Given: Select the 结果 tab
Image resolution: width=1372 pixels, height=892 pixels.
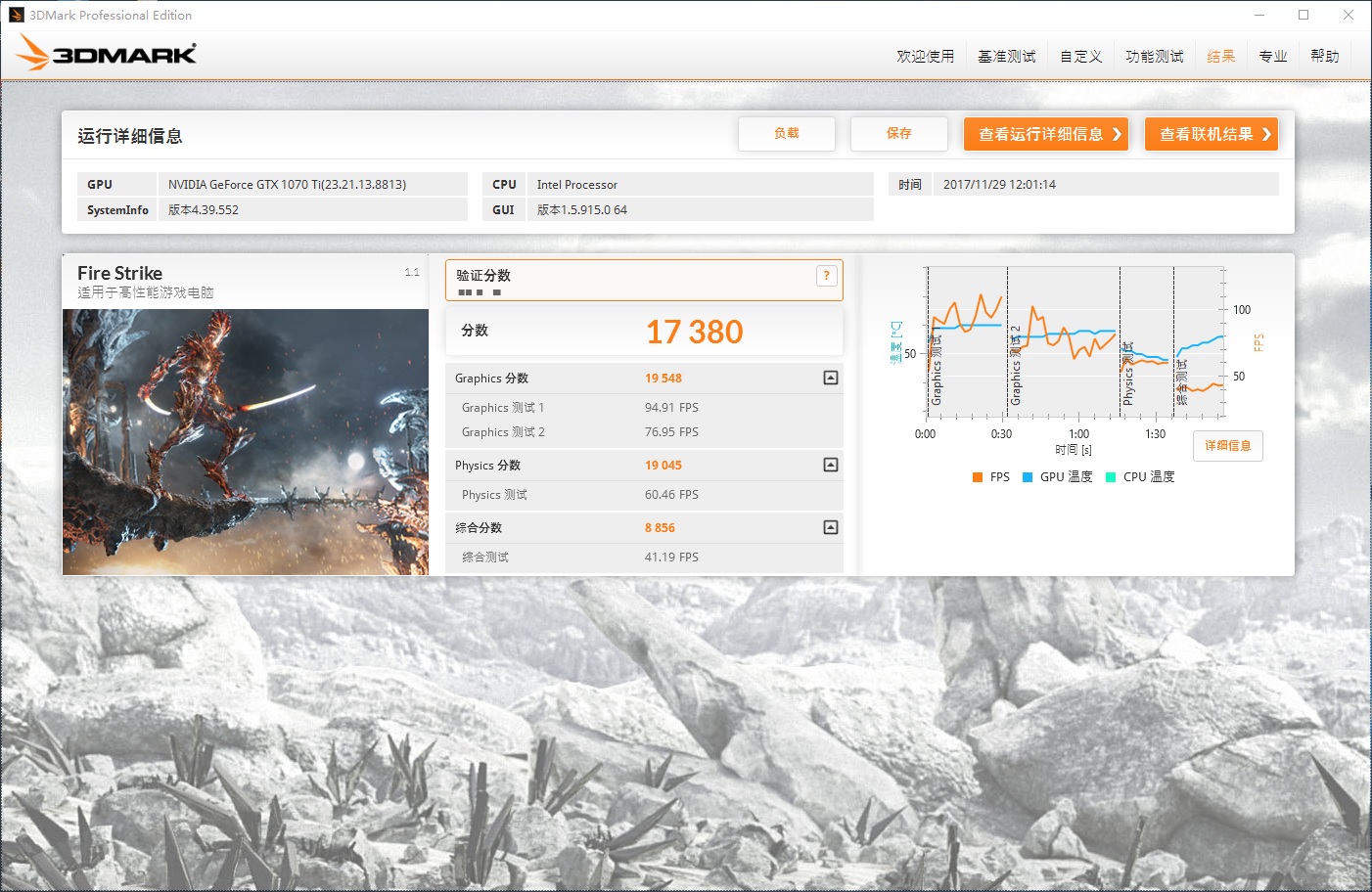Looking at the screenshot, I should tap(1221, 57).
